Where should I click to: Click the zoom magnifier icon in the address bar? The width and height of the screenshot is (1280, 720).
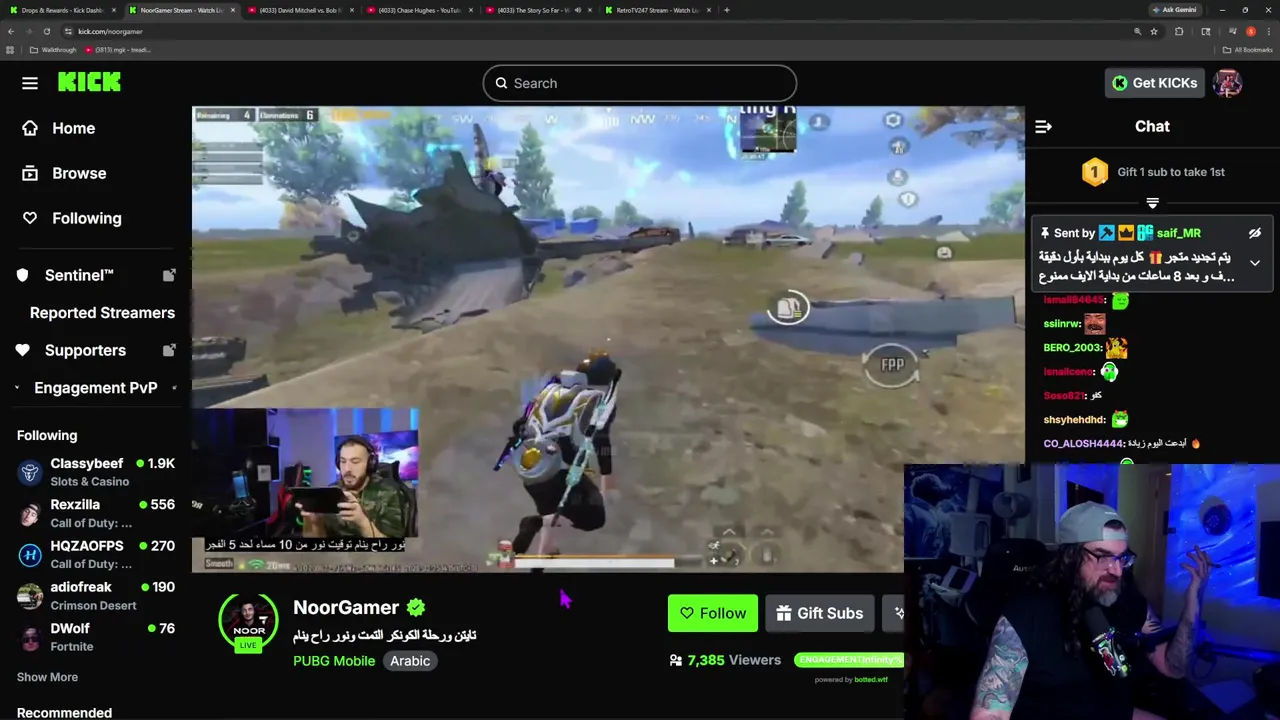coord(1137,31)
